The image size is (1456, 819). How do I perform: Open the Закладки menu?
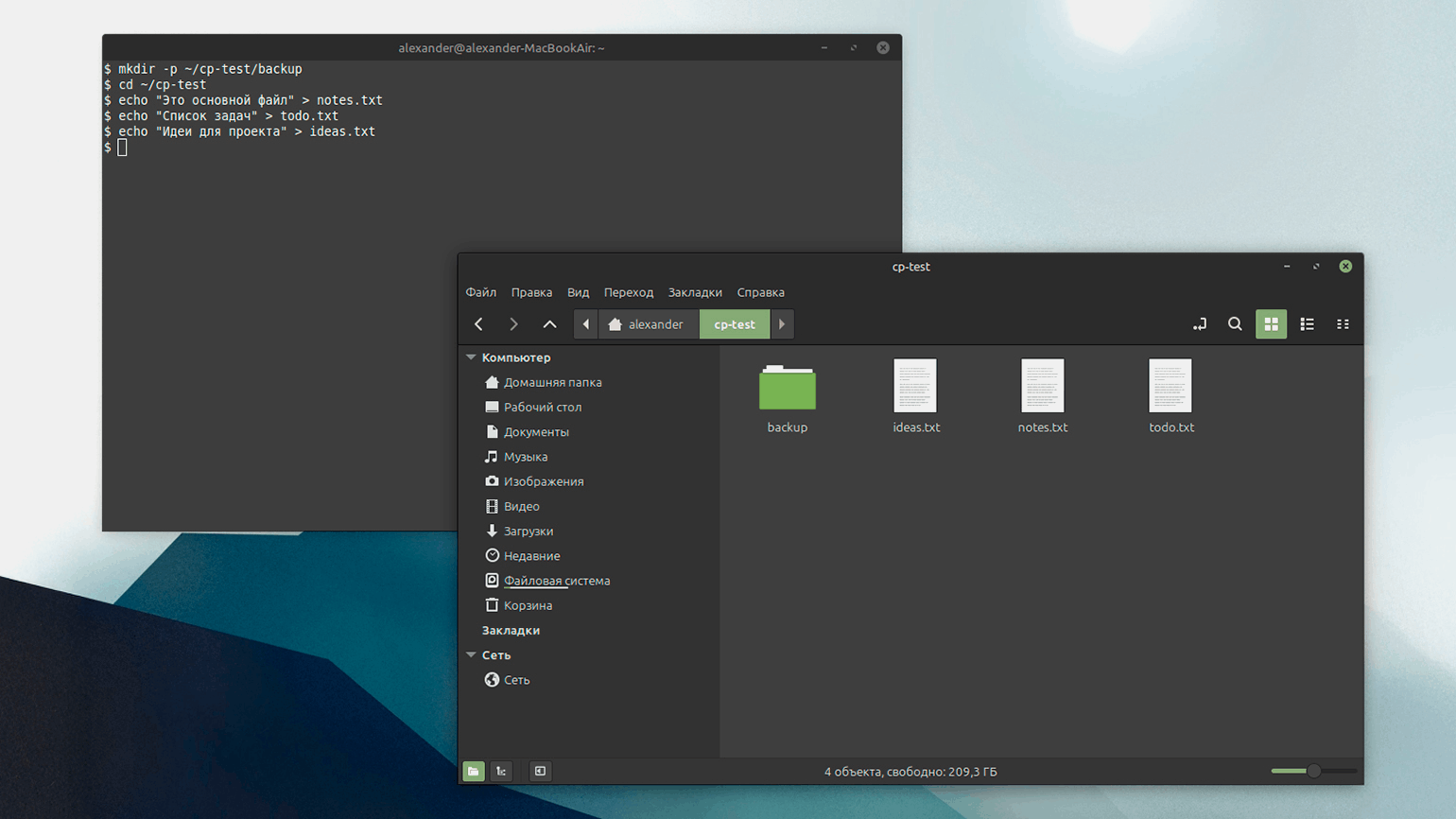coord(694,292)
